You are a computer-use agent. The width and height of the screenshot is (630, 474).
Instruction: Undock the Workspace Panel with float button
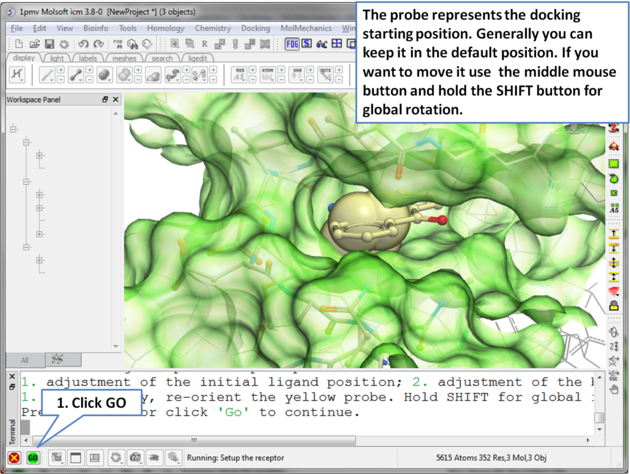(x=105, y=100)
